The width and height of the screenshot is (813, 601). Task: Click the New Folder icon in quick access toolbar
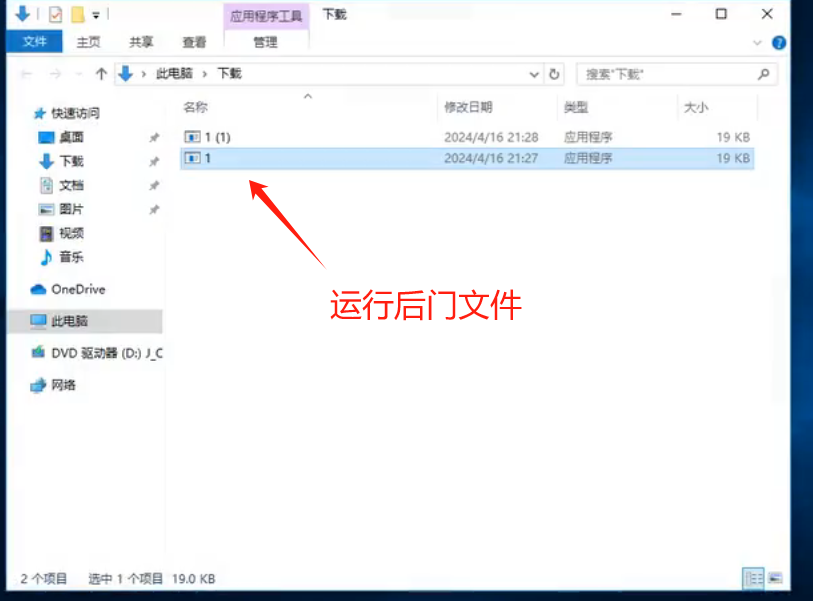77,15
